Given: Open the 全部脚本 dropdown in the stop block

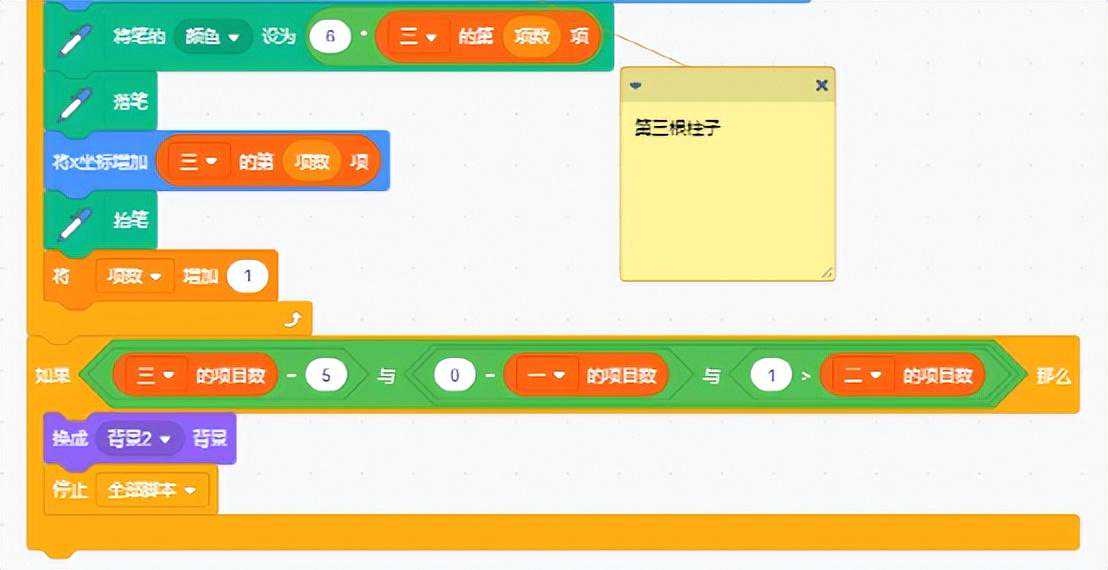Looking at the screenshot, I should (151, 491).
